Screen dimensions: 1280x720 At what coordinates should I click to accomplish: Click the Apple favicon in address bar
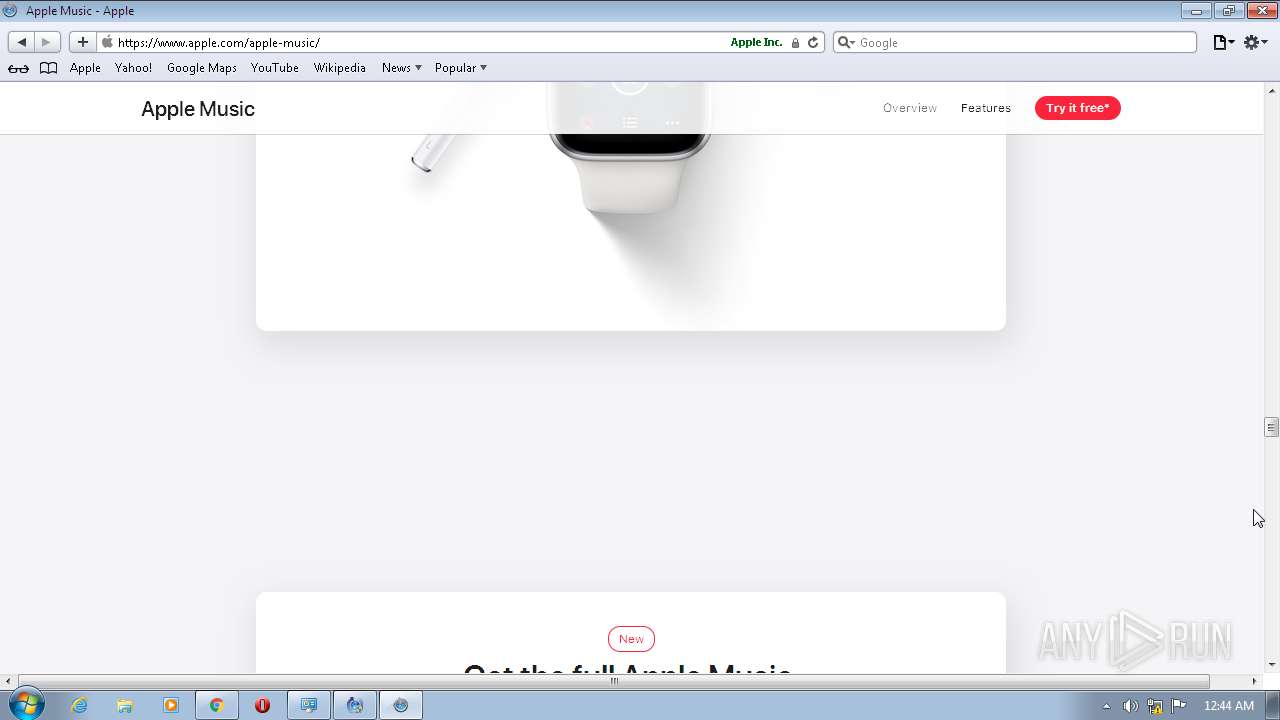(x=107, y=42)
